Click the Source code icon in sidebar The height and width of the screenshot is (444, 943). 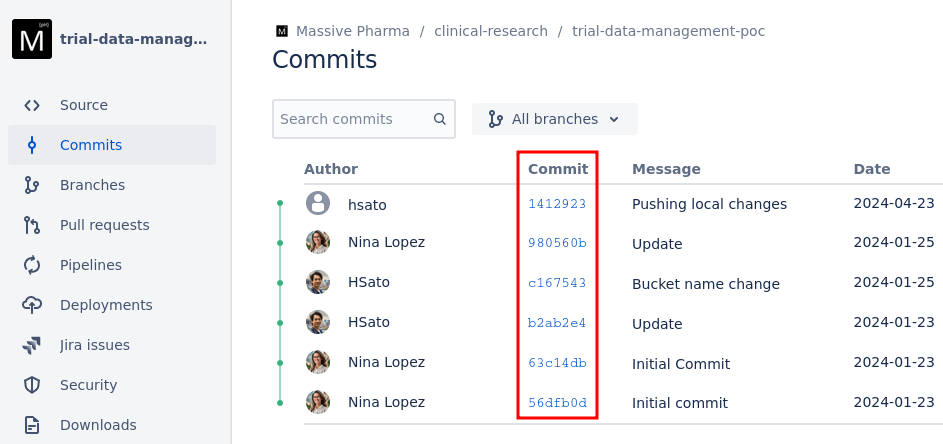(32, 105)
